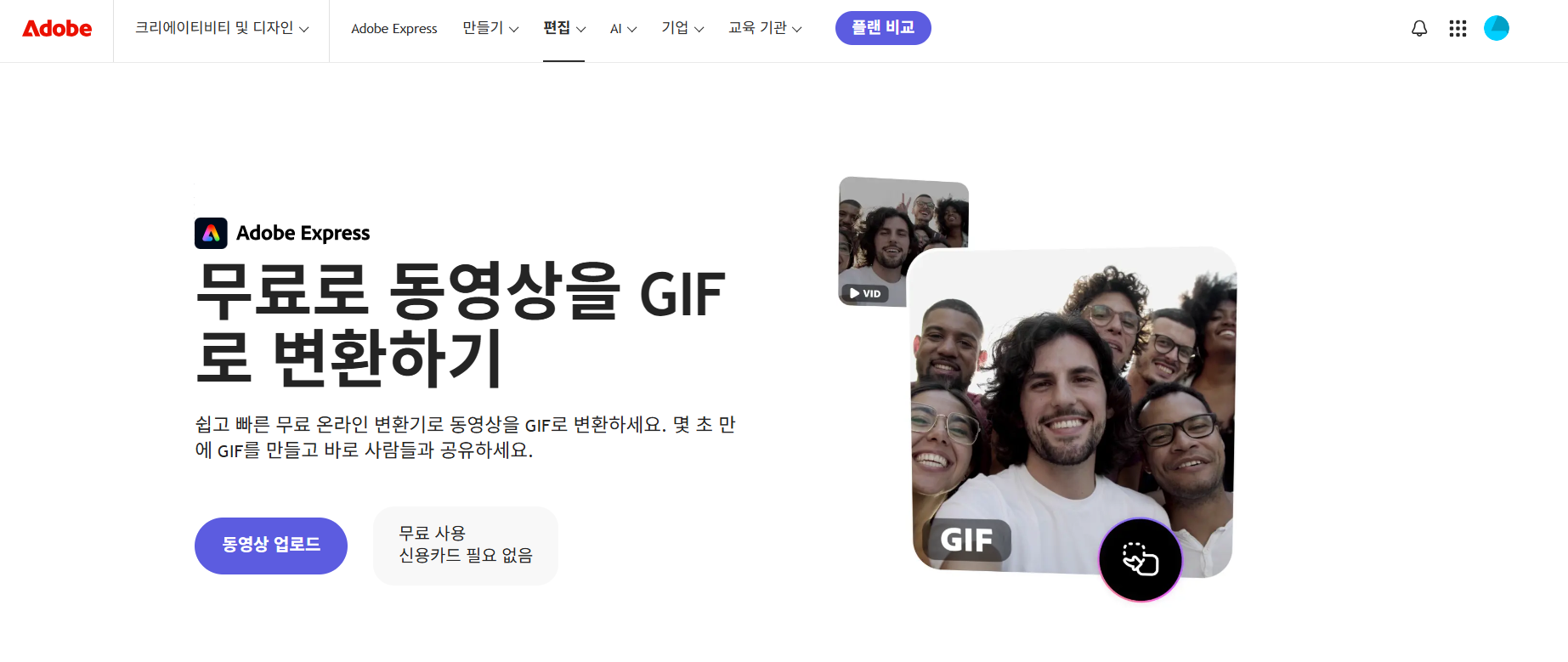Viewport: 1568px width, 662px height.
Task: Expand the 기업 menu
Action: (682, 29)
